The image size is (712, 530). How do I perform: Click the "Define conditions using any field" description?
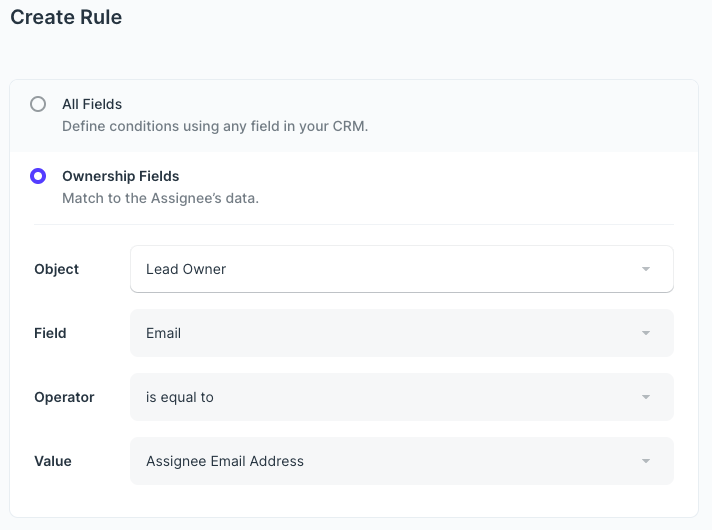coord(215,127)
